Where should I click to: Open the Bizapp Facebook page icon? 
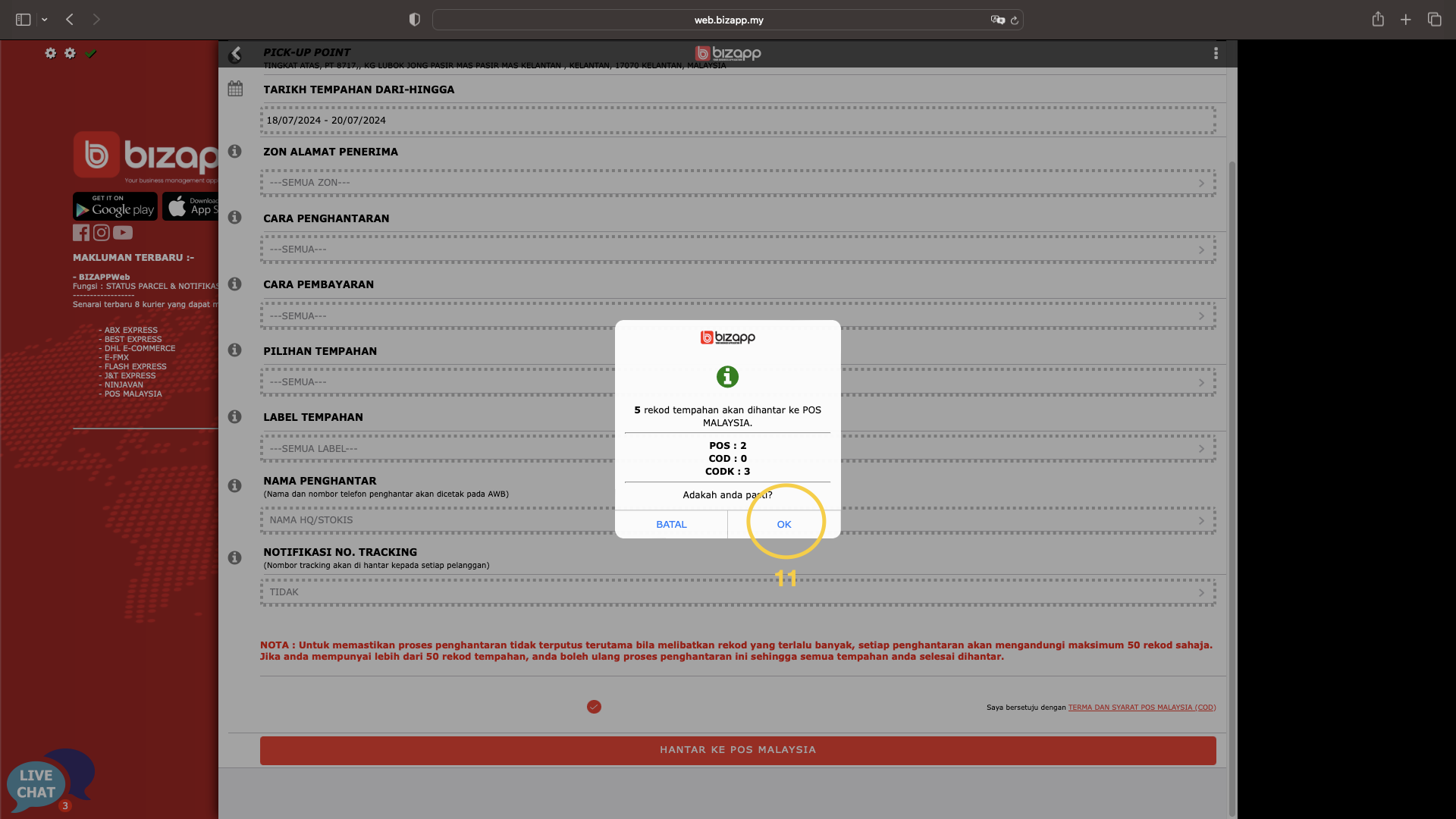pyautogui.click(x=81, y=233)
